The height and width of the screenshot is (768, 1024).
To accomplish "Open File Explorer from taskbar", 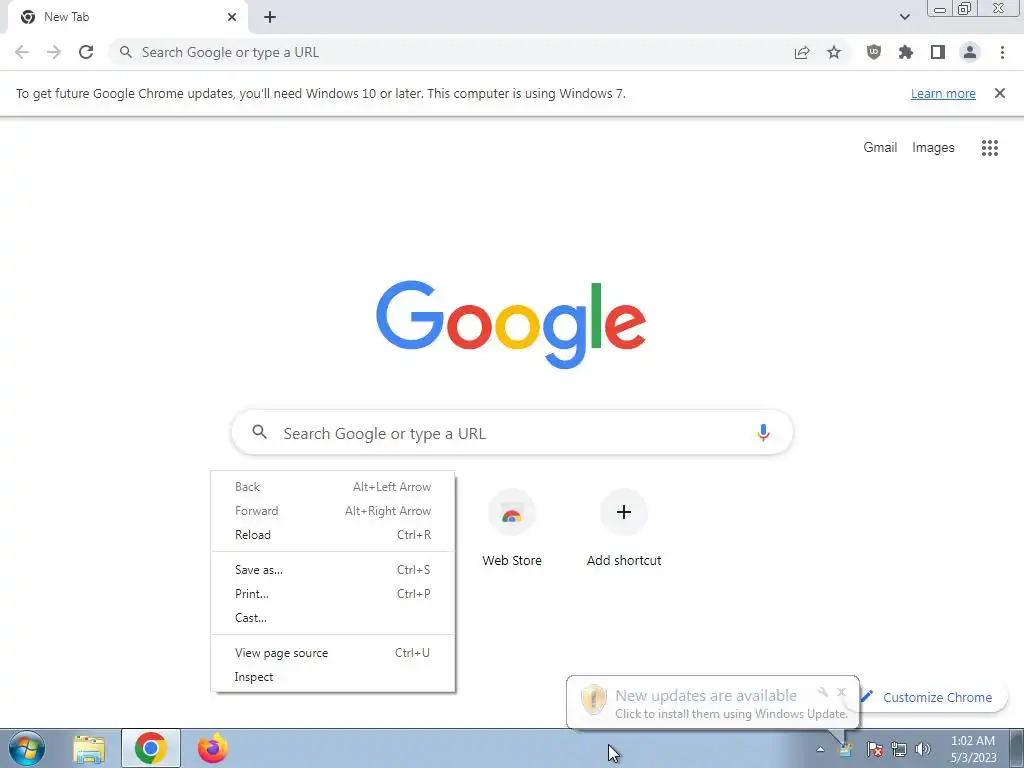I will click(x=89, y=748).
